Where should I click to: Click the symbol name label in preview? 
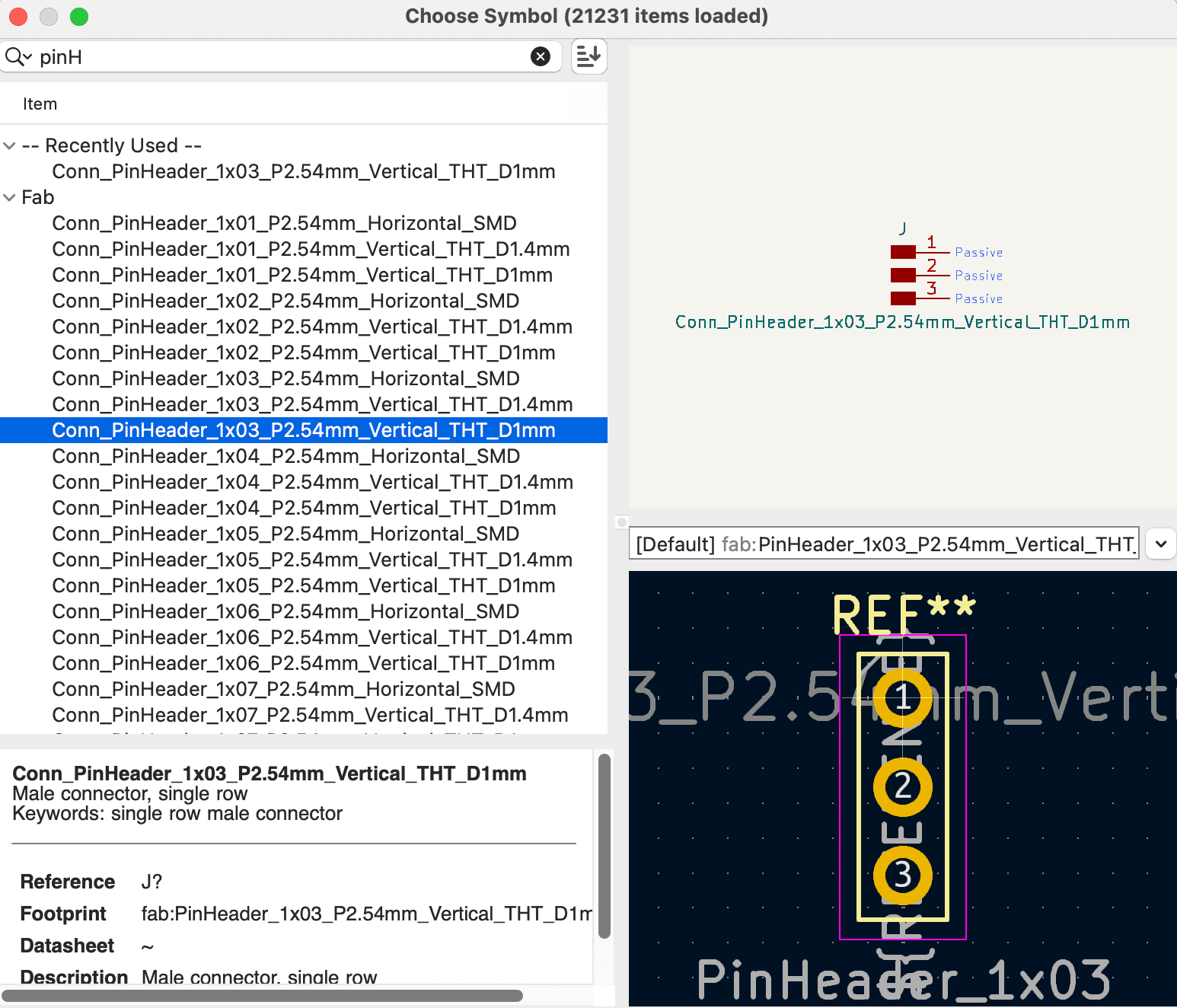pos(902,322)
